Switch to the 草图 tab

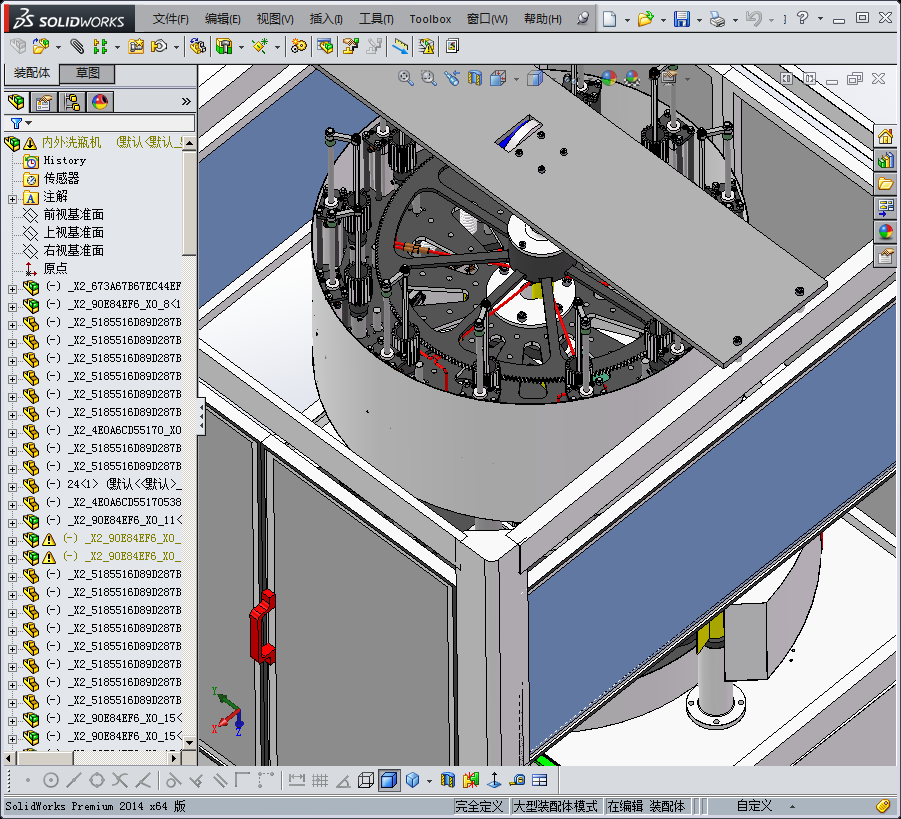[87, 73]
